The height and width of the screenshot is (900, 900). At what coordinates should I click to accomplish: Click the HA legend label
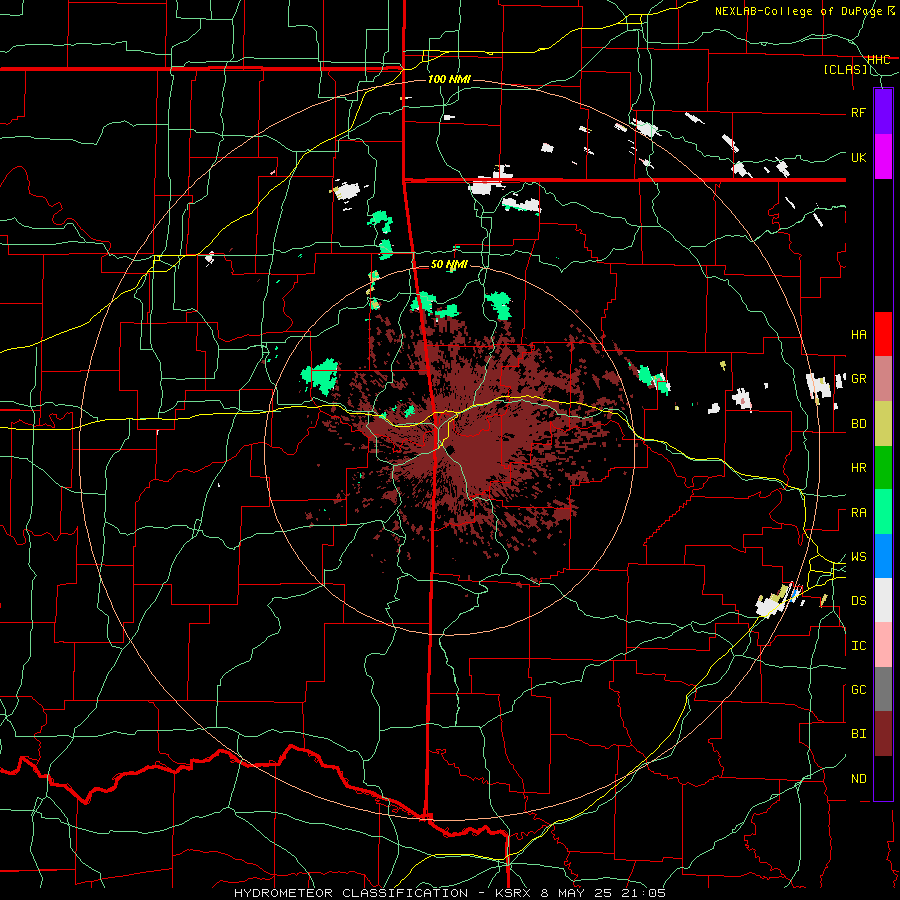click(x=858, y=335)
